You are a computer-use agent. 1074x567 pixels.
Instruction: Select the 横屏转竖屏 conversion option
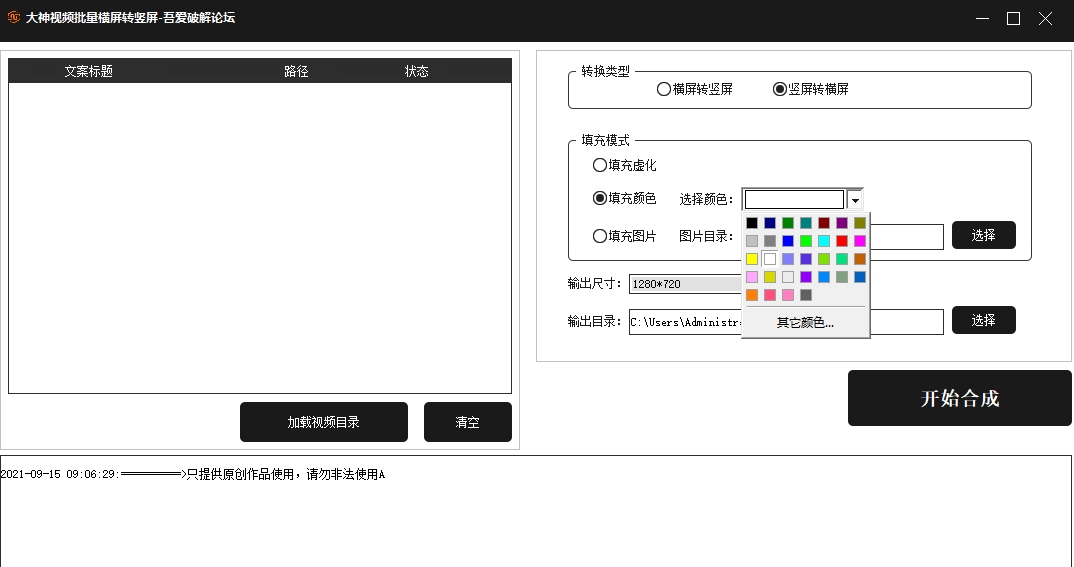tap(695, 89)
